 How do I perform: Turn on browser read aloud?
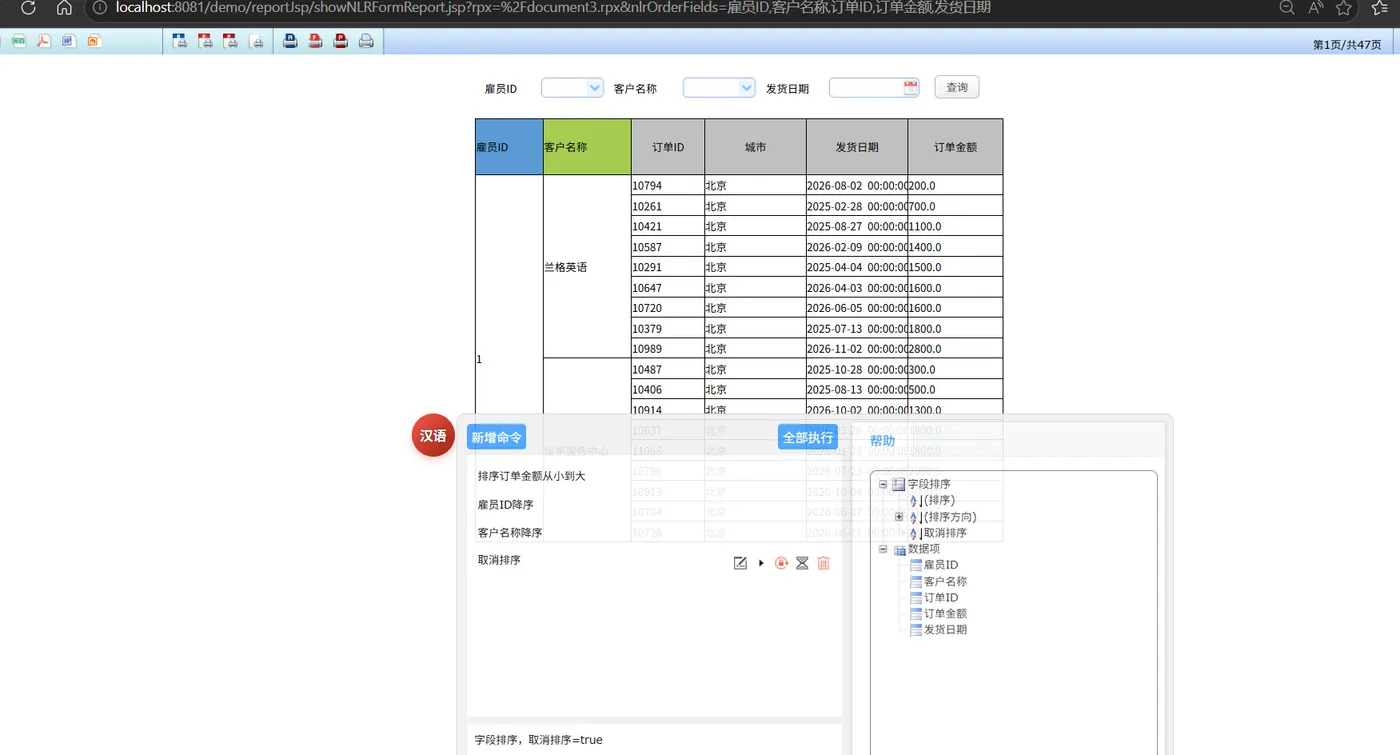coord(1315,8)
